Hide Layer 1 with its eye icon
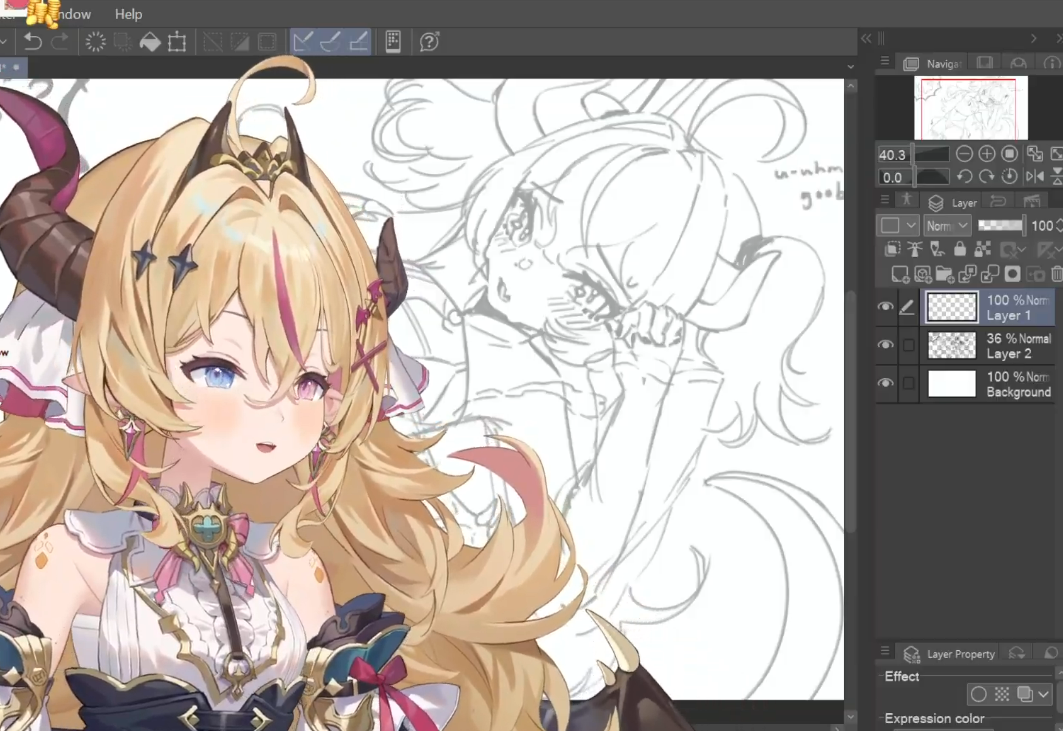The height and width of the screenshot is (731, 1063). (x=885, y=307)
